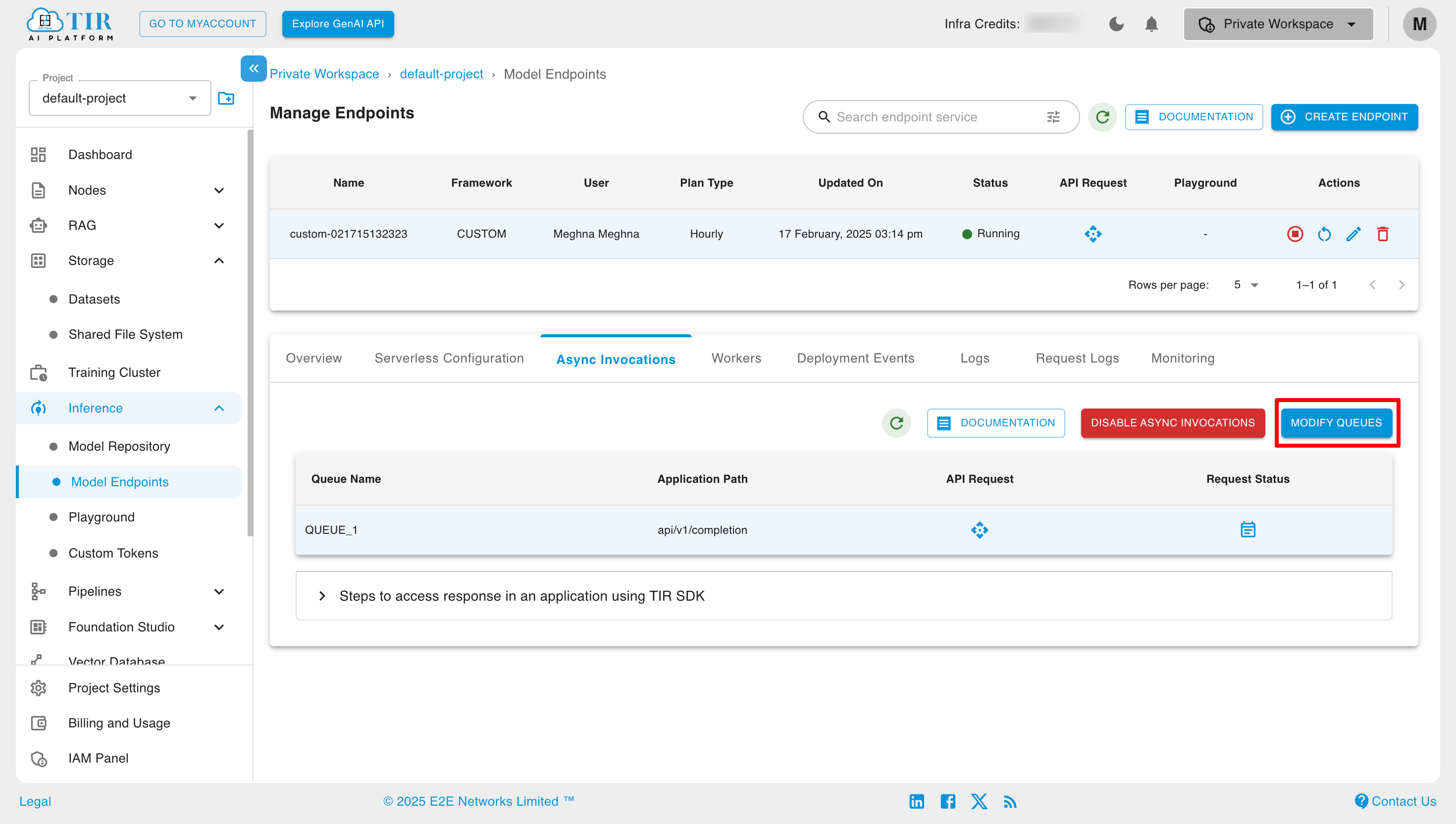Screen dimensions: 1456x824
Task: Click the edit pencil icon in Actions column
Action: pos(1353,234)
